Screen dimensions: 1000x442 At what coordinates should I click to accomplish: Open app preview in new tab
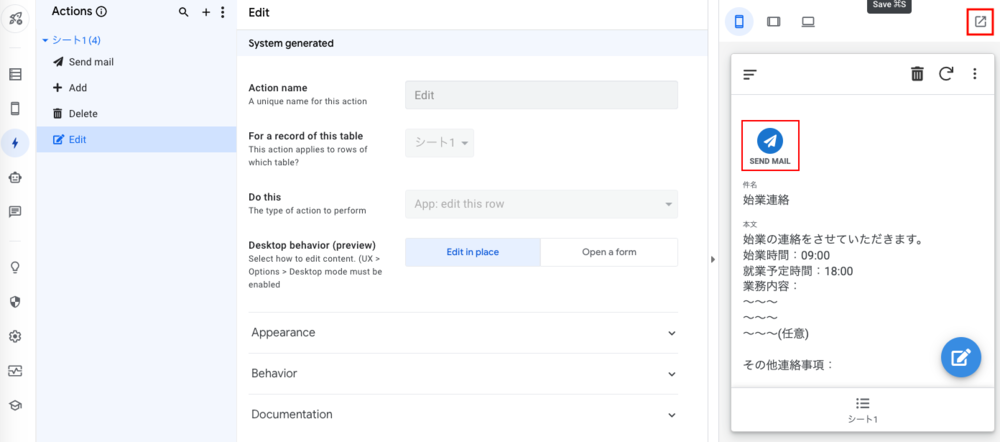click(x=980, y=21)
